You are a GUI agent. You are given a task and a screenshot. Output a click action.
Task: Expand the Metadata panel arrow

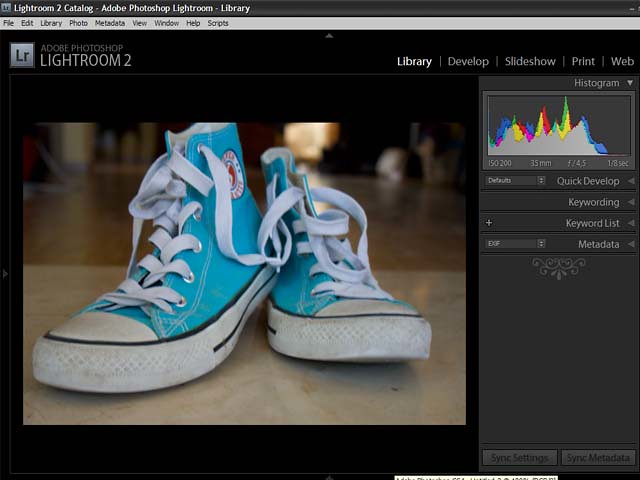coord(630,244)
